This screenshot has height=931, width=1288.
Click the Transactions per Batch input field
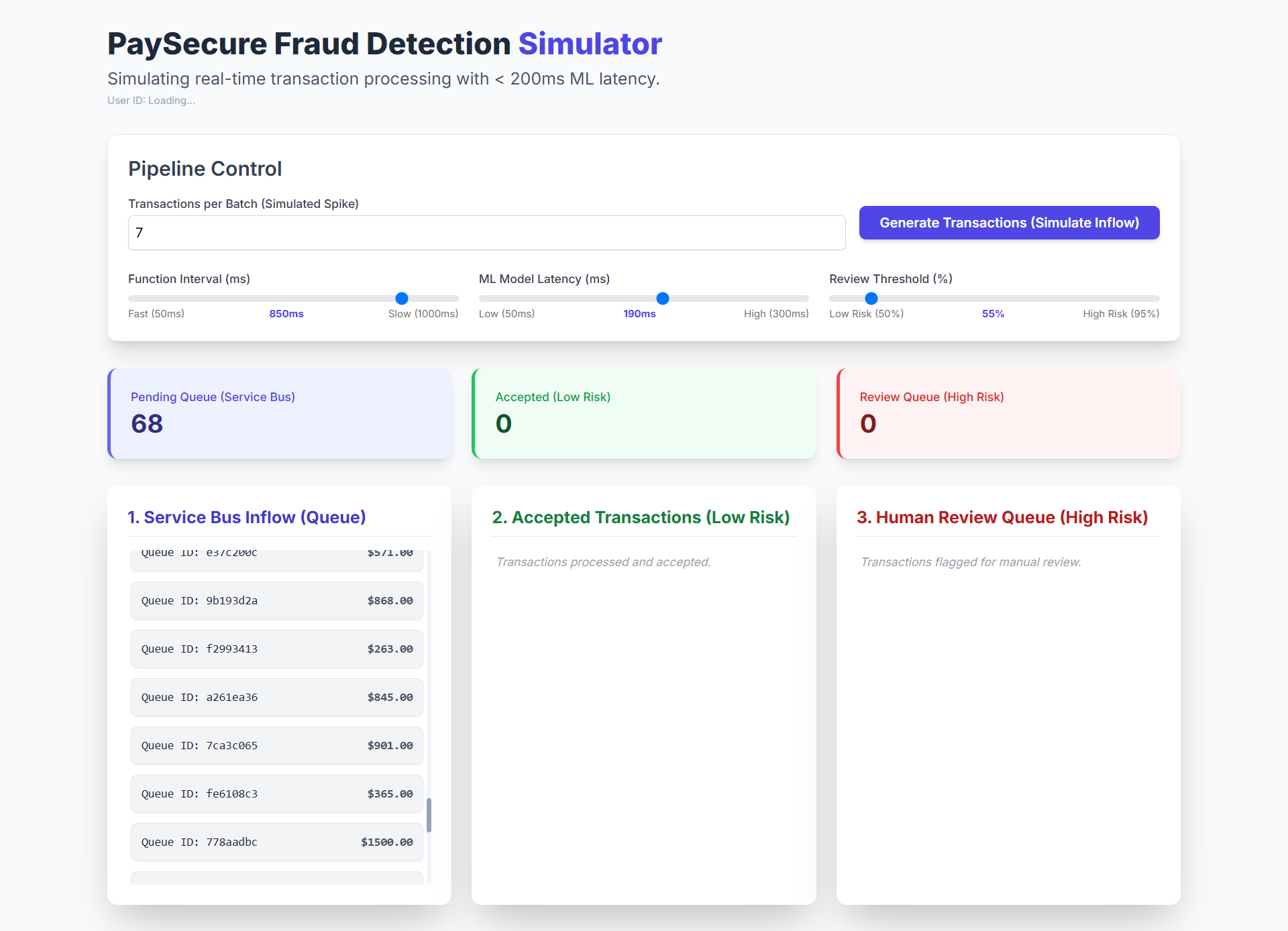pyautogui.click(x=486, y=233)
